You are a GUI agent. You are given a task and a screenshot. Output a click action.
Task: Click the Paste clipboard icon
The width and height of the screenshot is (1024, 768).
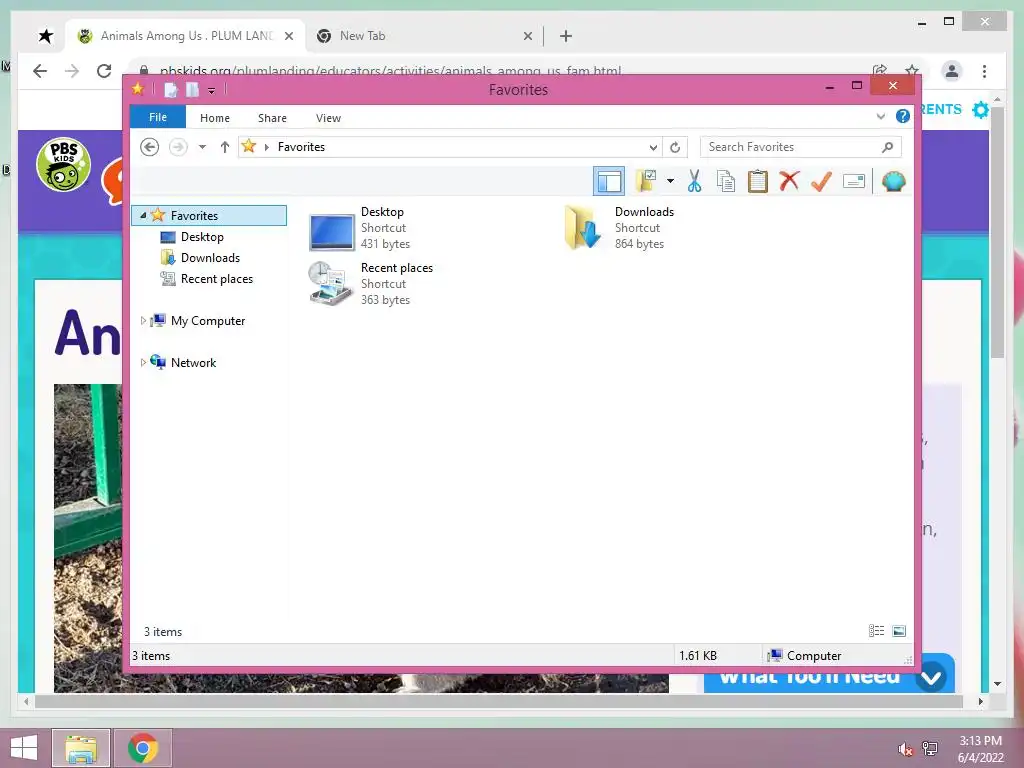click(758, 181)
